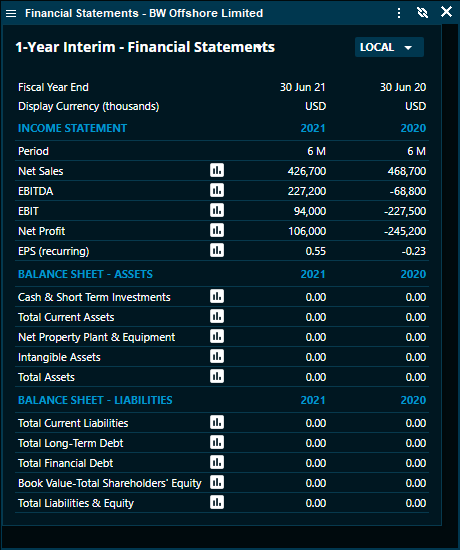Open chart icon for Total Assets
Screen dimensions: 460x550
[x=217, y=376]
